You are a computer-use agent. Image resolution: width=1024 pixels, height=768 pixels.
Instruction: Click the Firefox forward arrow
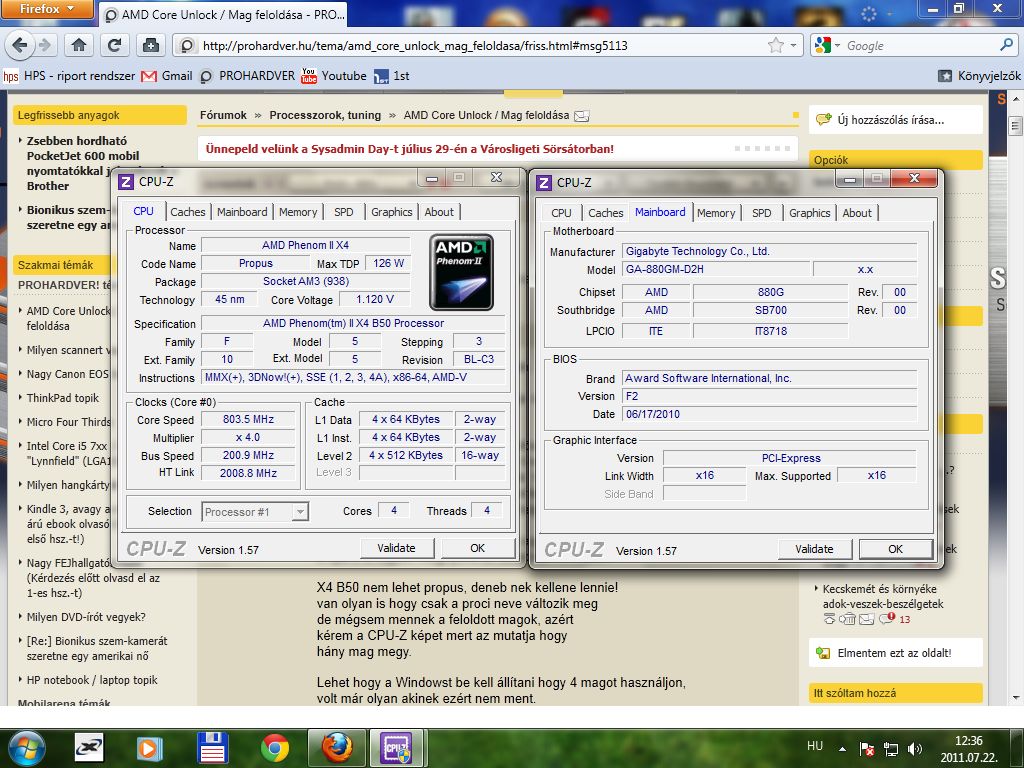point(44,45)
